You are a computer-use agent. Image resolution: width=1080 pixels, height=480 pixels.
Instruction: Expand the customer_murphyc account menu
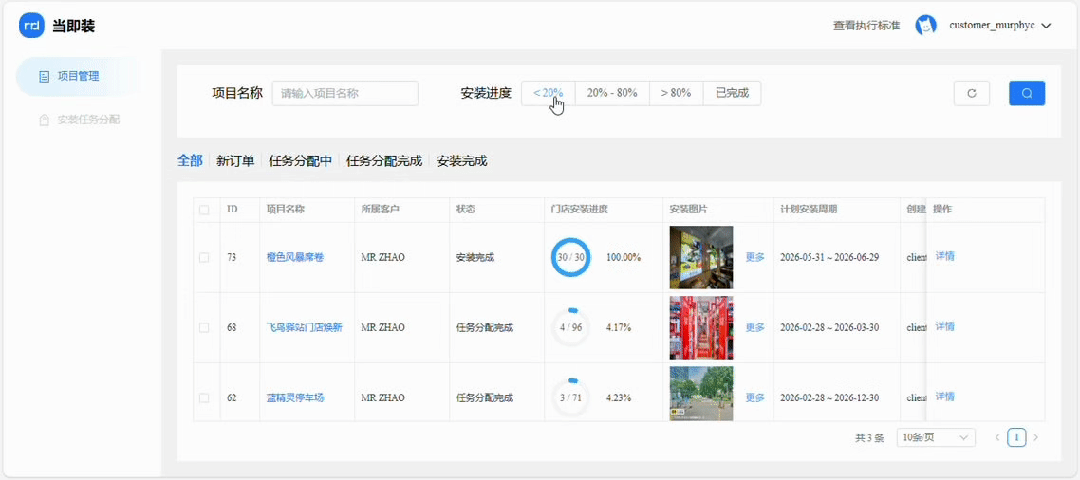click(1046, 26)
